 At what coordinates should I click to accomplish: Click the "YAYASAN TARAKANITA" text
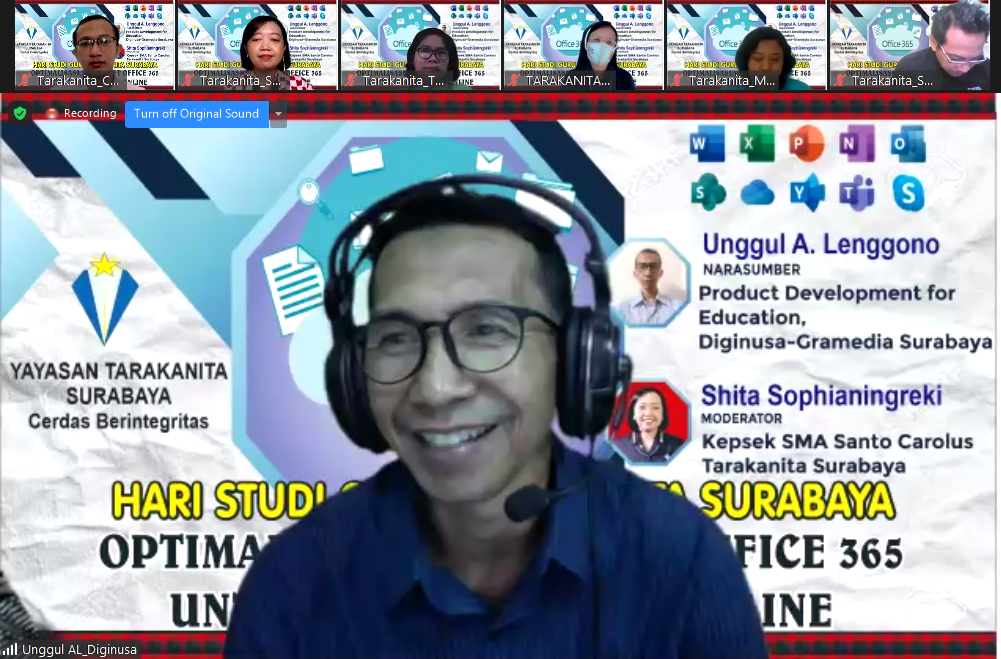point(119,371)
